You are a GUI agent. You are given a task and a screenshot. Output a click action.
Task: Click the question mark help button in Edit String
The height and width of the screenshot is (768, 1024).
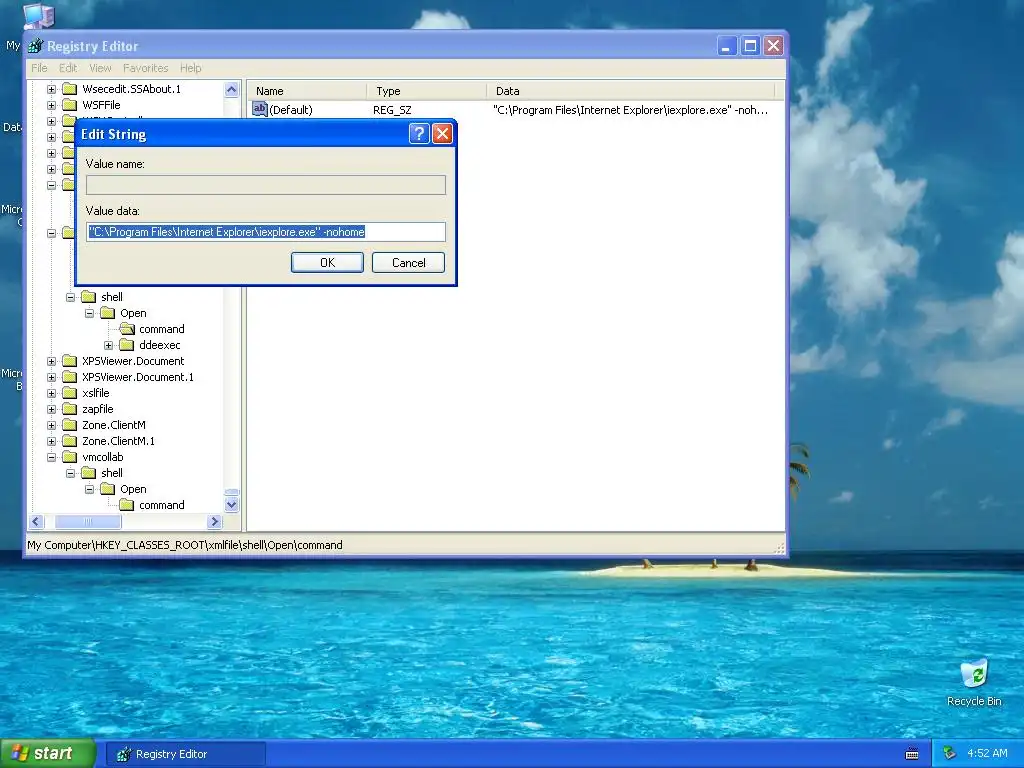pos(419,134)
